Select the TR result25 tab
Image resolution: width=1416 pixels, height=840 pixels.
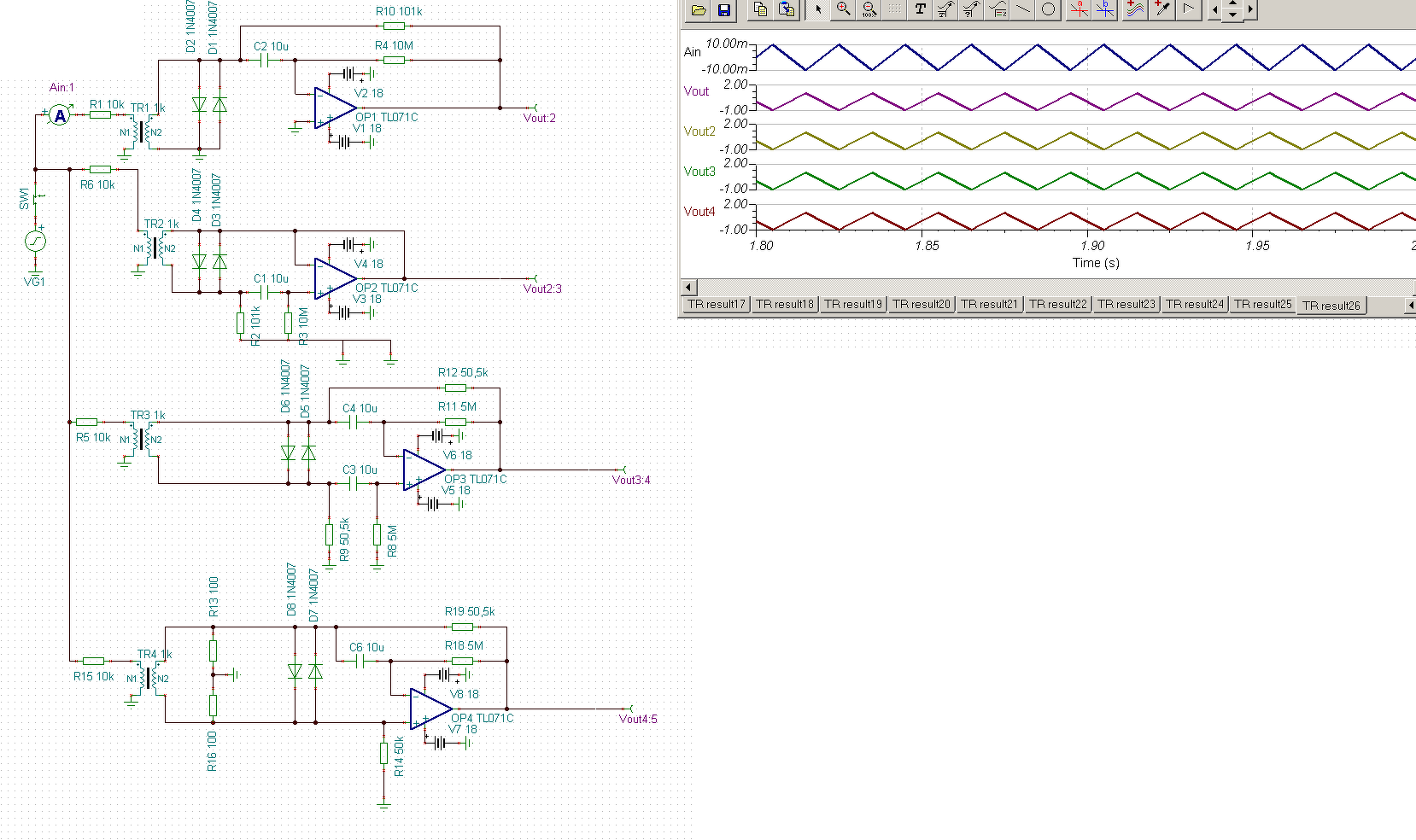coord(1262,304)
